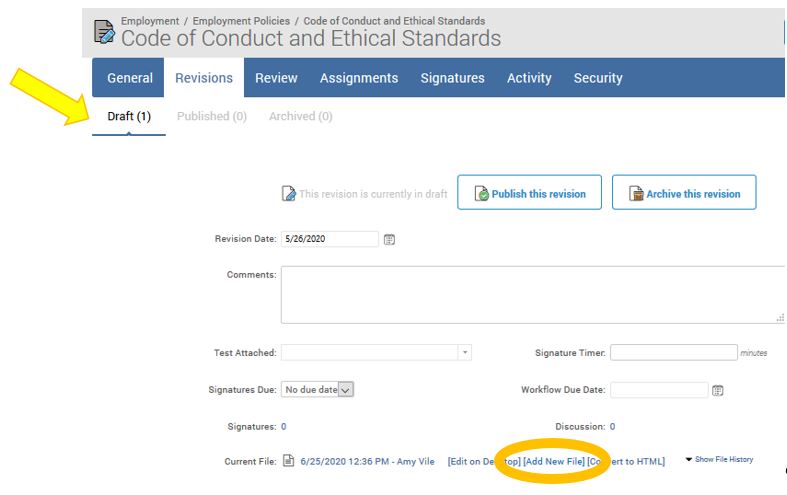The image size is (787, 495).
Task: Switch to the General tab
Action: pyautogui.click(x=129, y=78)
